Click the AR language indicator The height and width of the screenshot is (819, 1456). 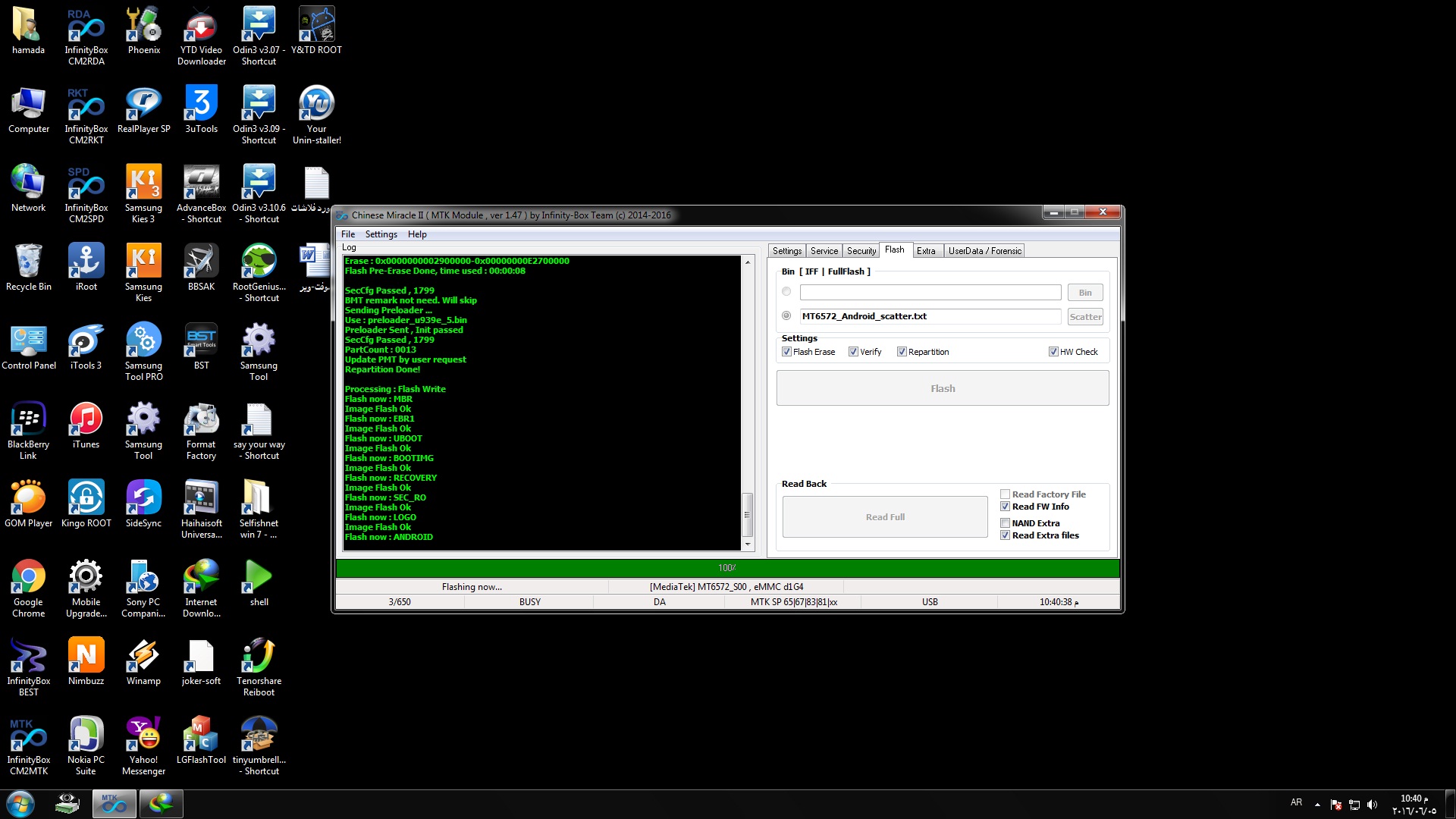coord(1296,802)
